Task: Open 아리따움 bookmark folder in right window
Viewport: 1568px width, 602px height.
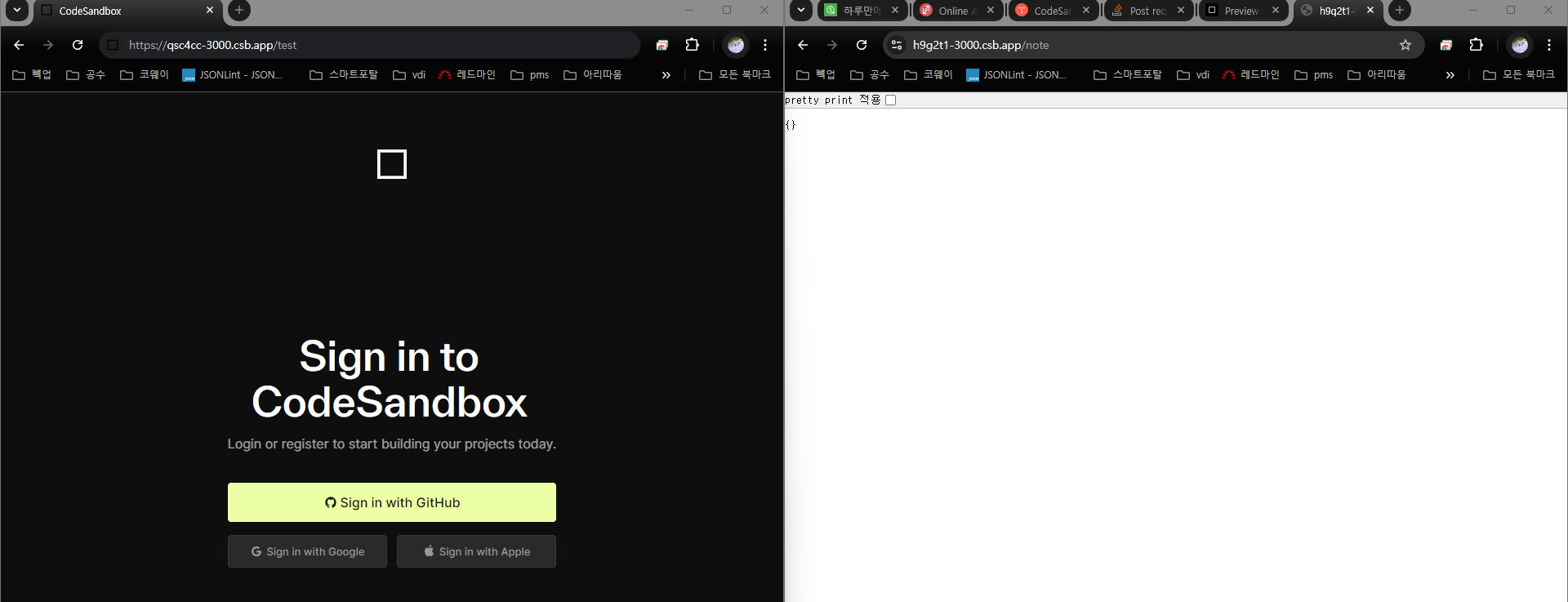Action: (x=1377, y=74)
